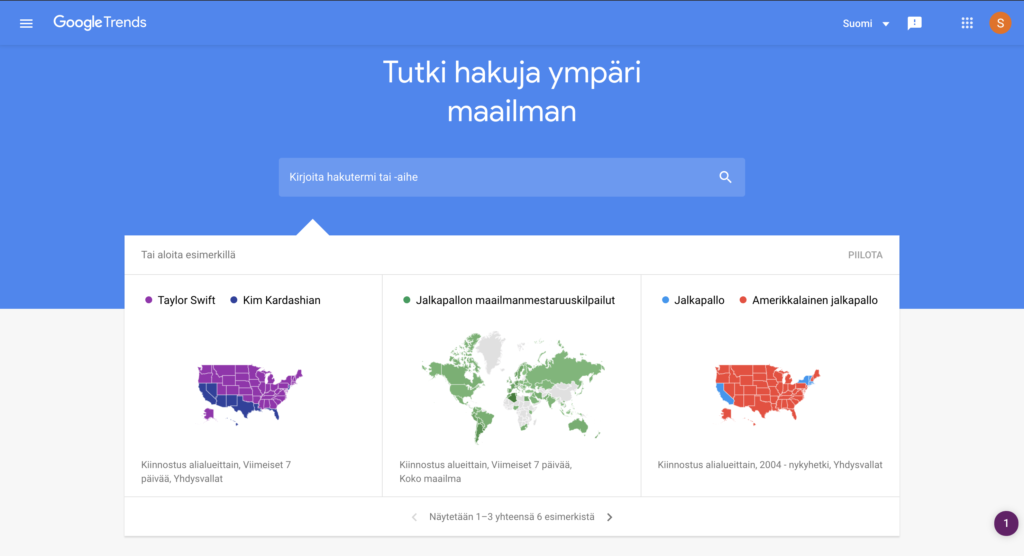Screen dimensions: 1024x556
Task: Click the Kim Kardashian label
Action: click(281, 301)
